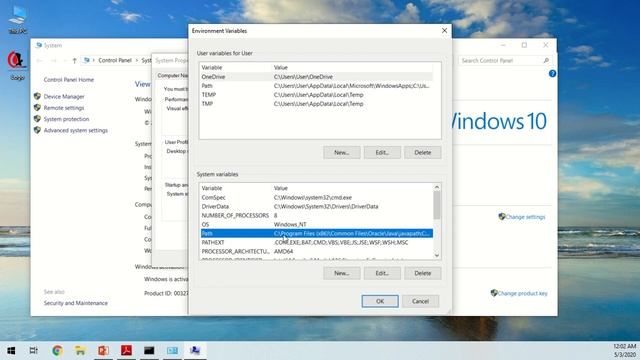640x360 pixels.
Task: Confirm with the OK button
Action: click(x=380, y=301)
